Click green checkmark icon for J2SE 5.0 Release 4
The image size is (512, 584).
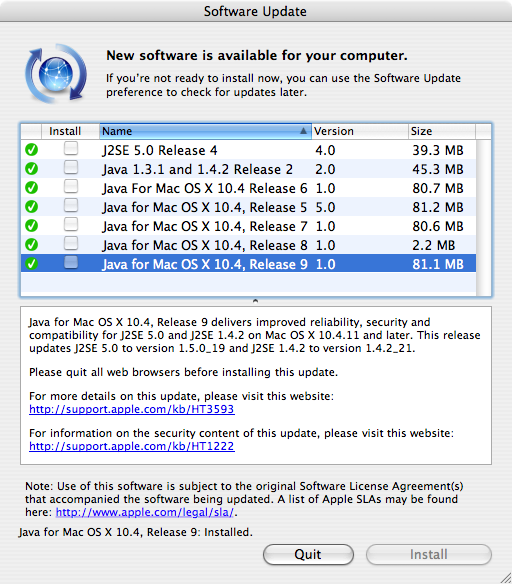tap(32, 150)
